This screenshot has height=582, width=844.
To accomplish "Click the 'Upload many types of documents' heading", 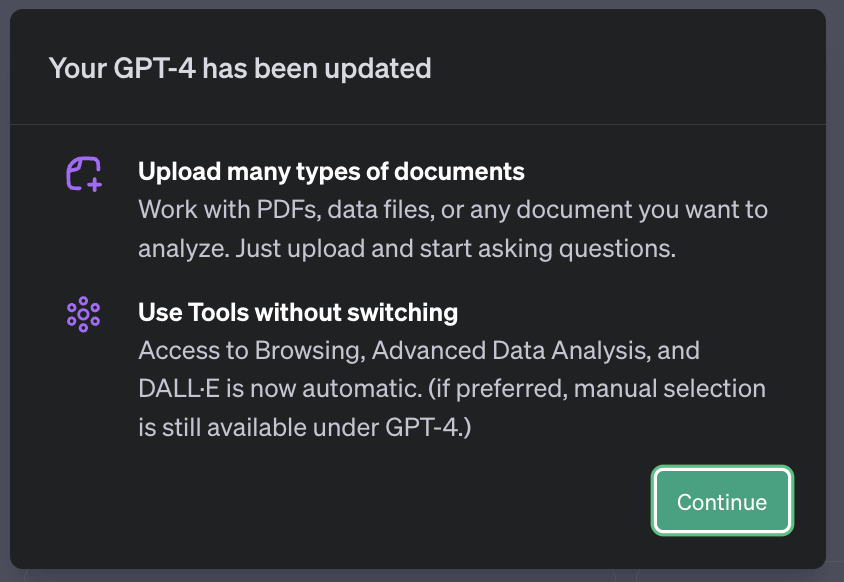I will (331, 171).
